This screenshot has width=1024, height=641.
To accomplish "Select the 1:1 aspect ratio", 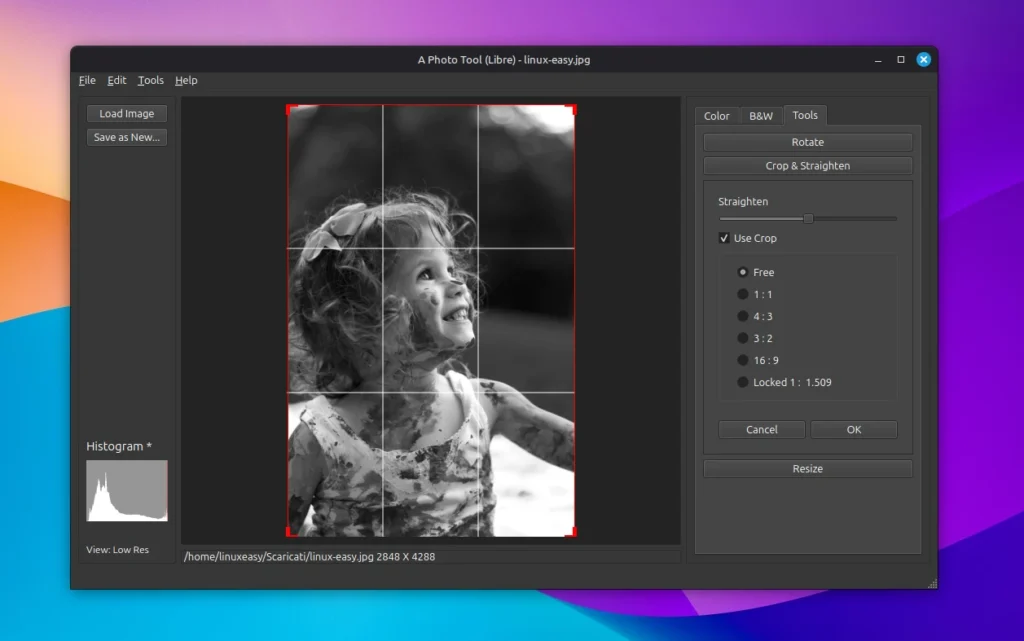I will click(x=741, y=293).
